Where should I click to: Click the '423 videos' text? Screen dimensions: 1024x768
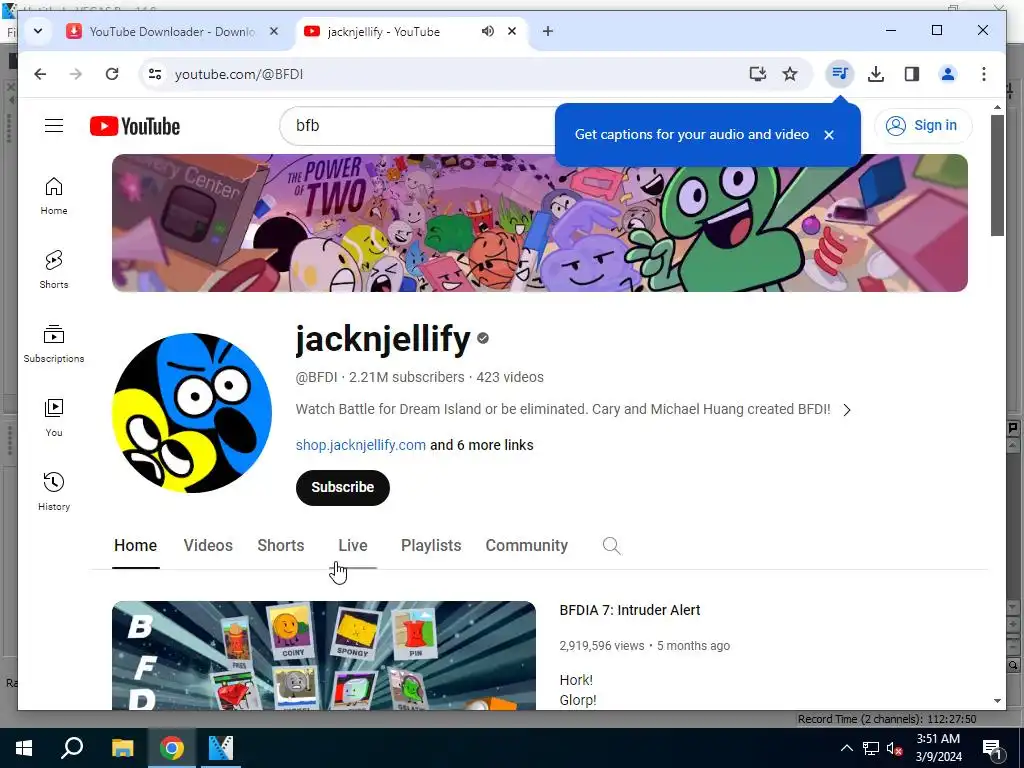(x=510, y=377)
